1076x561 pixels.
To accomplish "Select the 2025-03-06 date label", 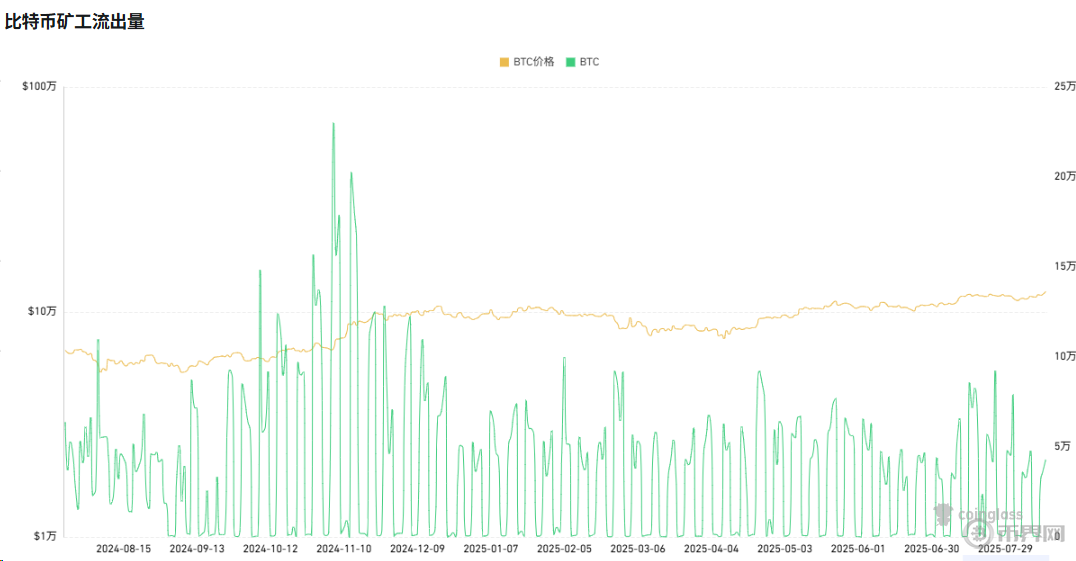I will pyautogui.click(x=638, y=549).
